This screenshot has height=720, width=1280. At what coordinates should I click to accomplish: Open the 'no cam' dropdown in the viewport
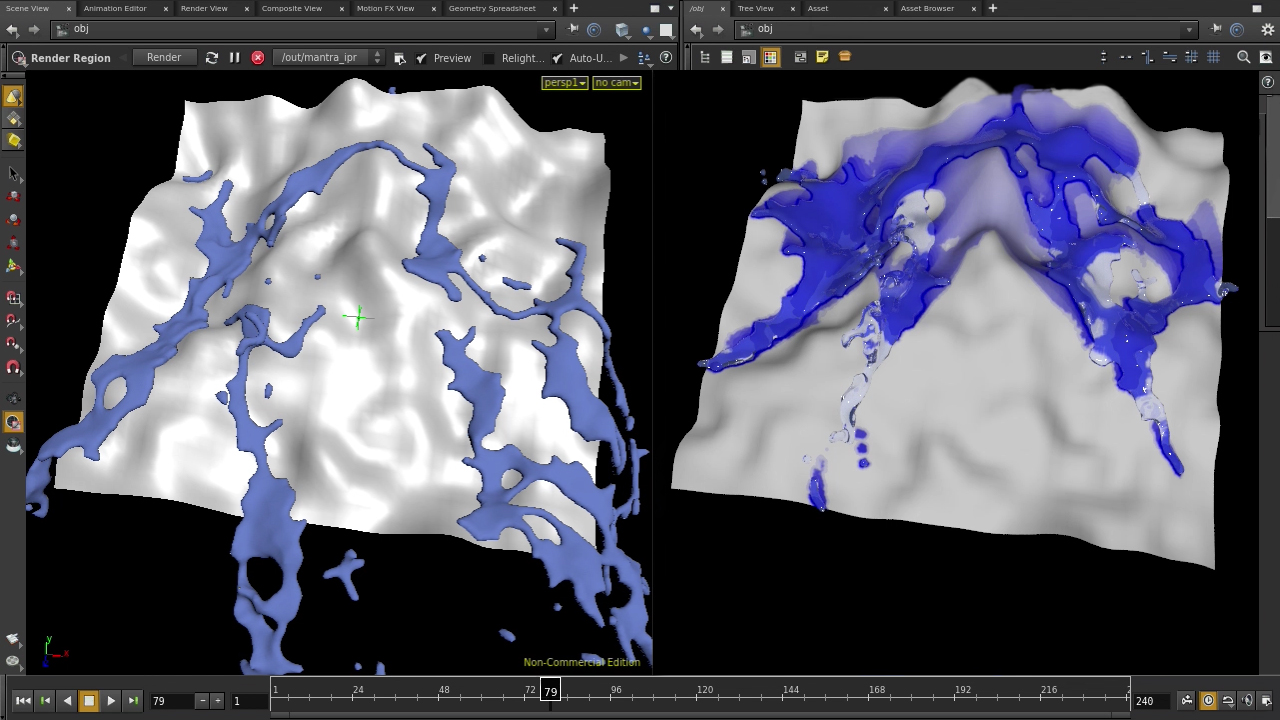[x=616, y=82]
